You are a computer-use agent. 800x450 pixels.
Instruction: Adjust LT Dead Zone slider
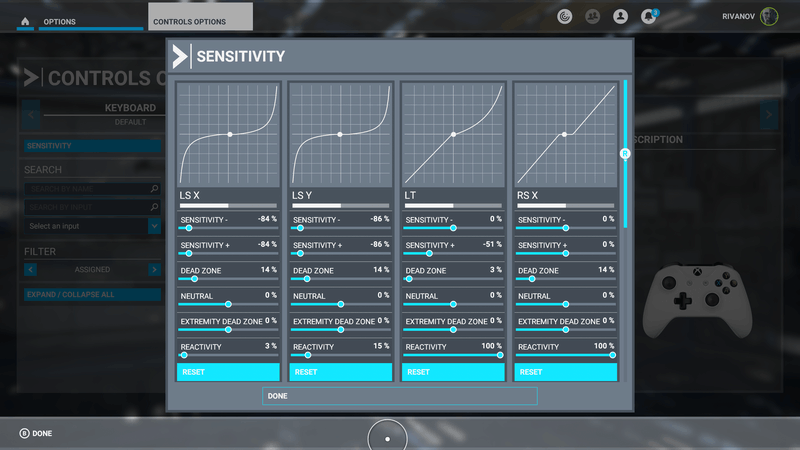[x=453, y=279]
